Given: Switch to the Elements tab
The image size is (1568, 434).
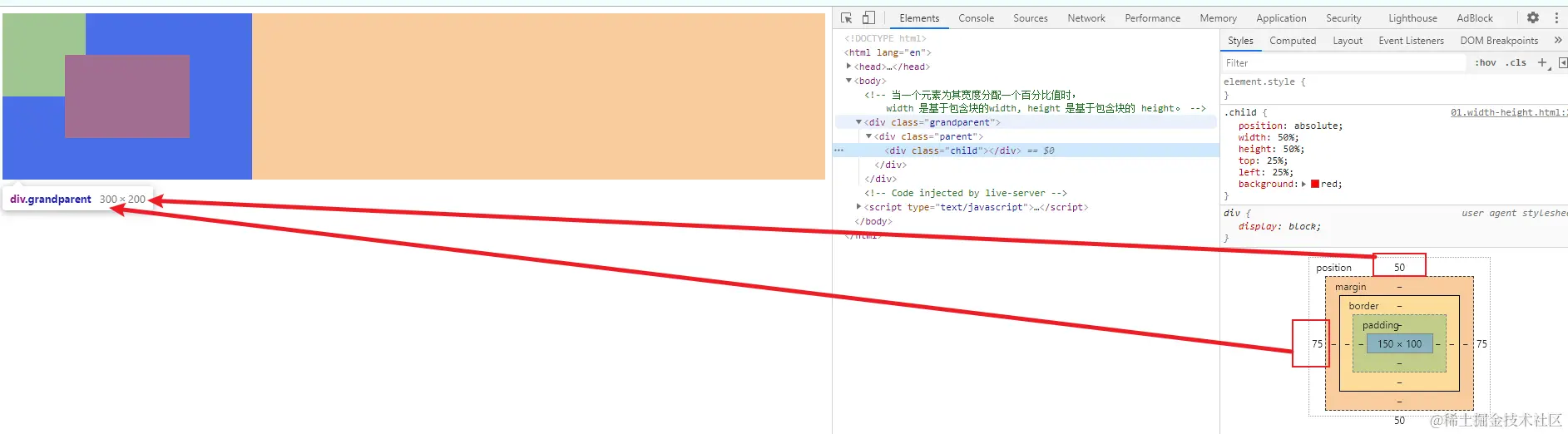Looking at the screenshot, I should [919, 18].
